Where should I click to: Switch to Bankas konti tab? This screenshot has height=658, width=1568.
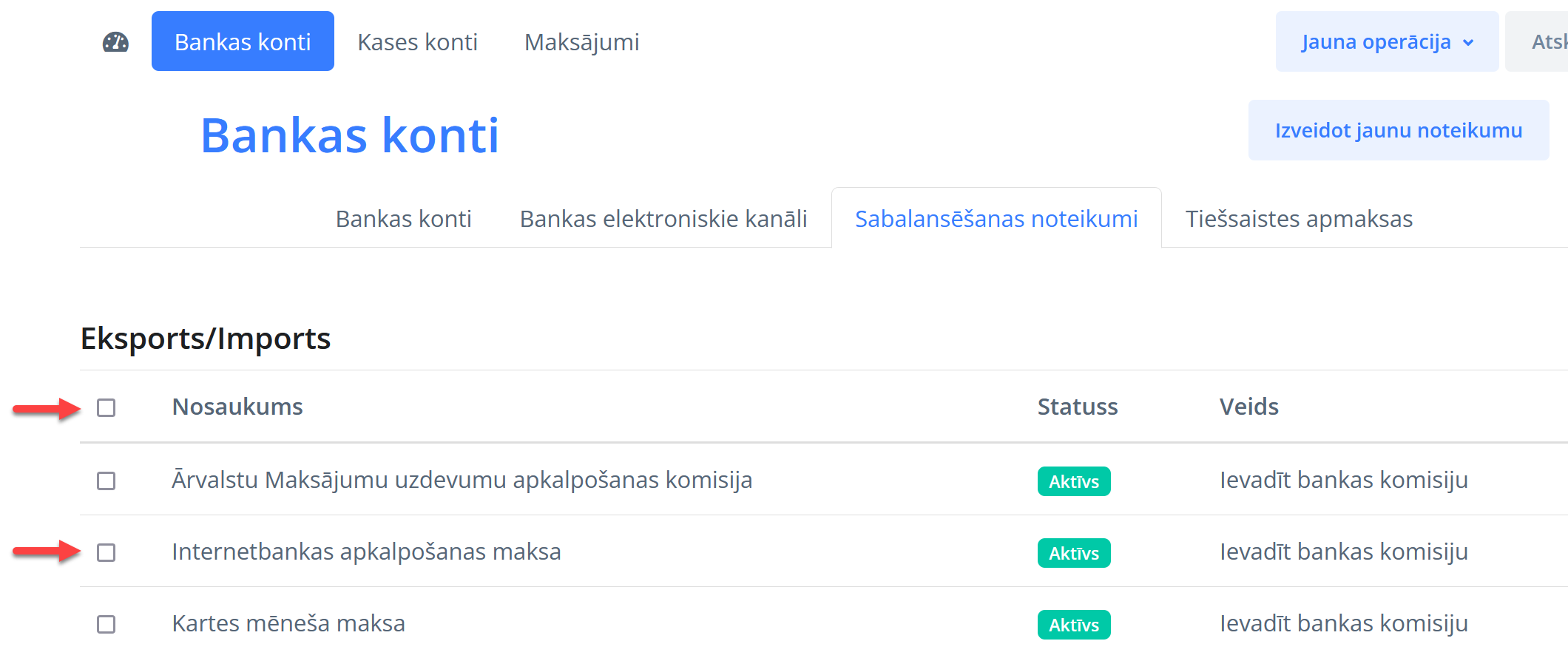click(x=403, y=219)
